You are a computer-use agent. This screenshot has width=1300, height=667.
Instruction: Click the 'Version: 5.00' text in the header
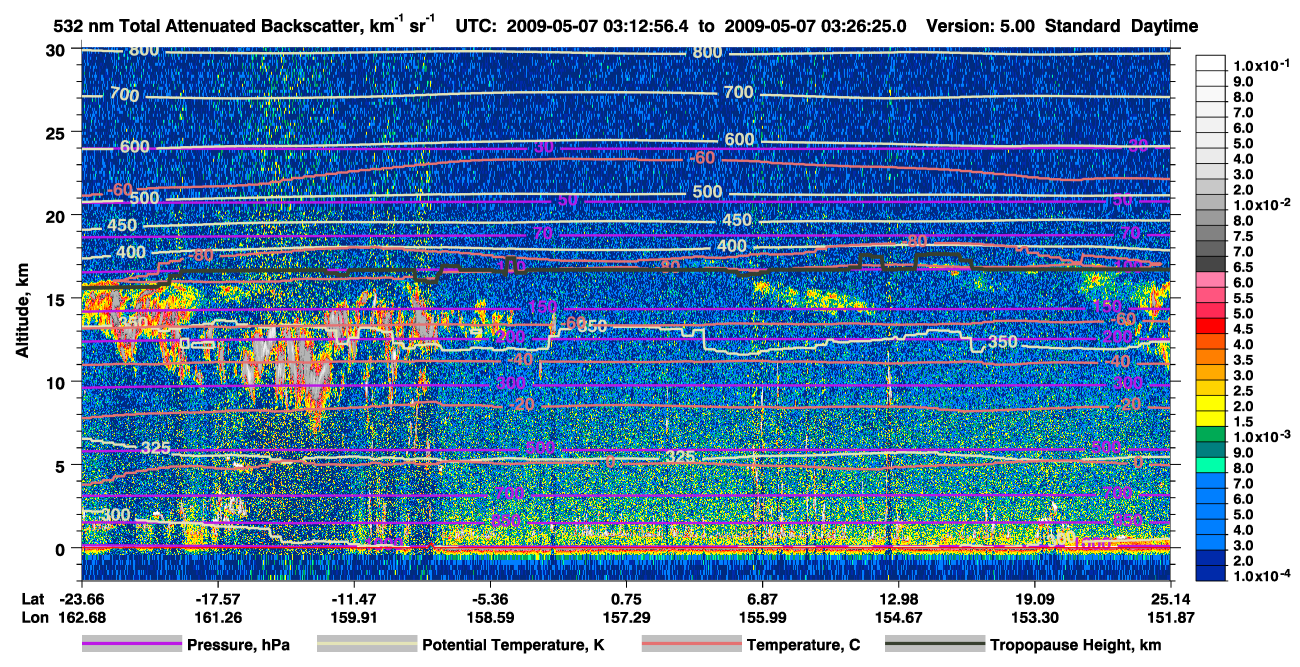pyautogui.click(x=981, y=26)
